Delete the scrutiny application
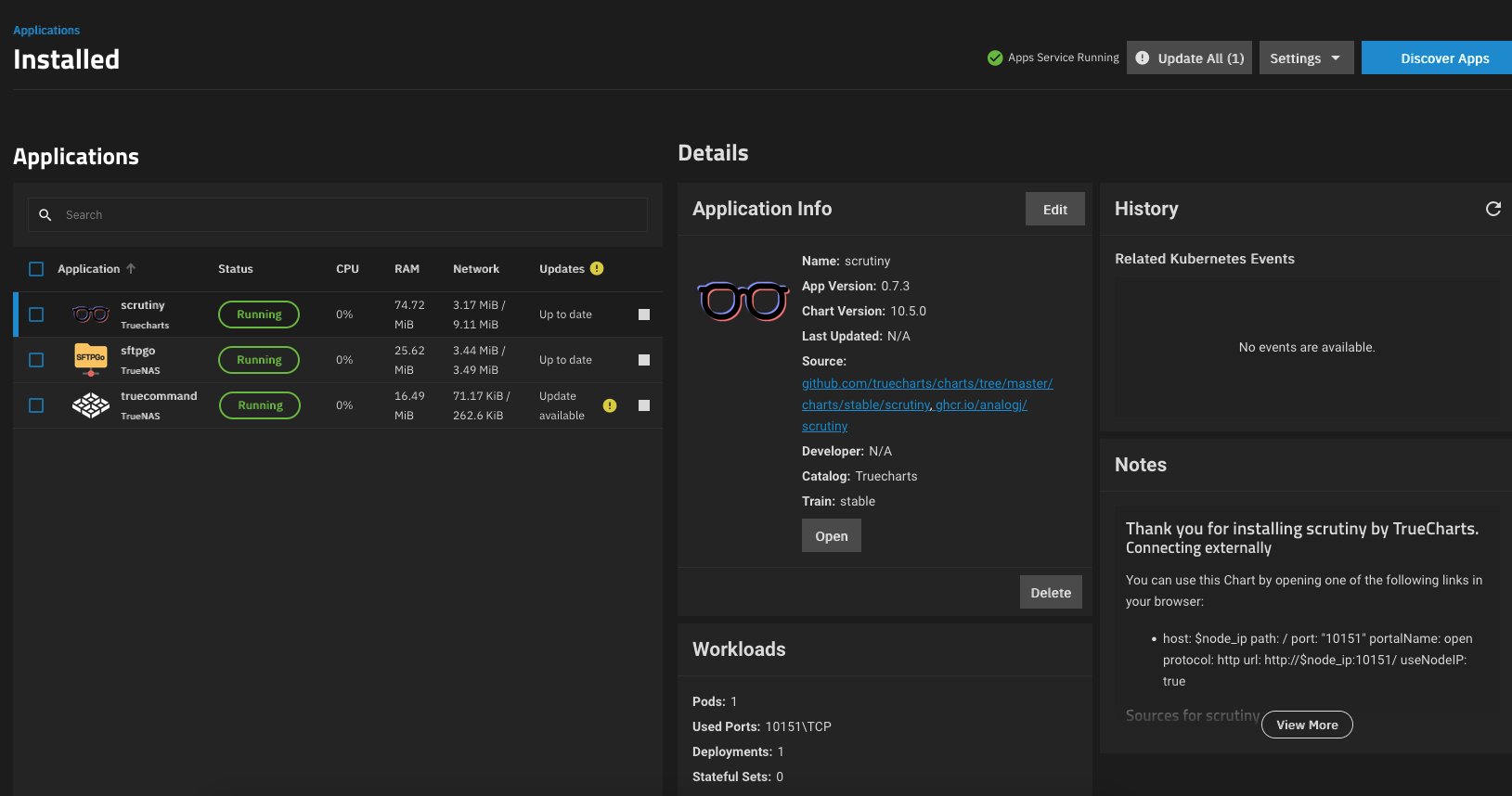 (x=1051, y=593)
